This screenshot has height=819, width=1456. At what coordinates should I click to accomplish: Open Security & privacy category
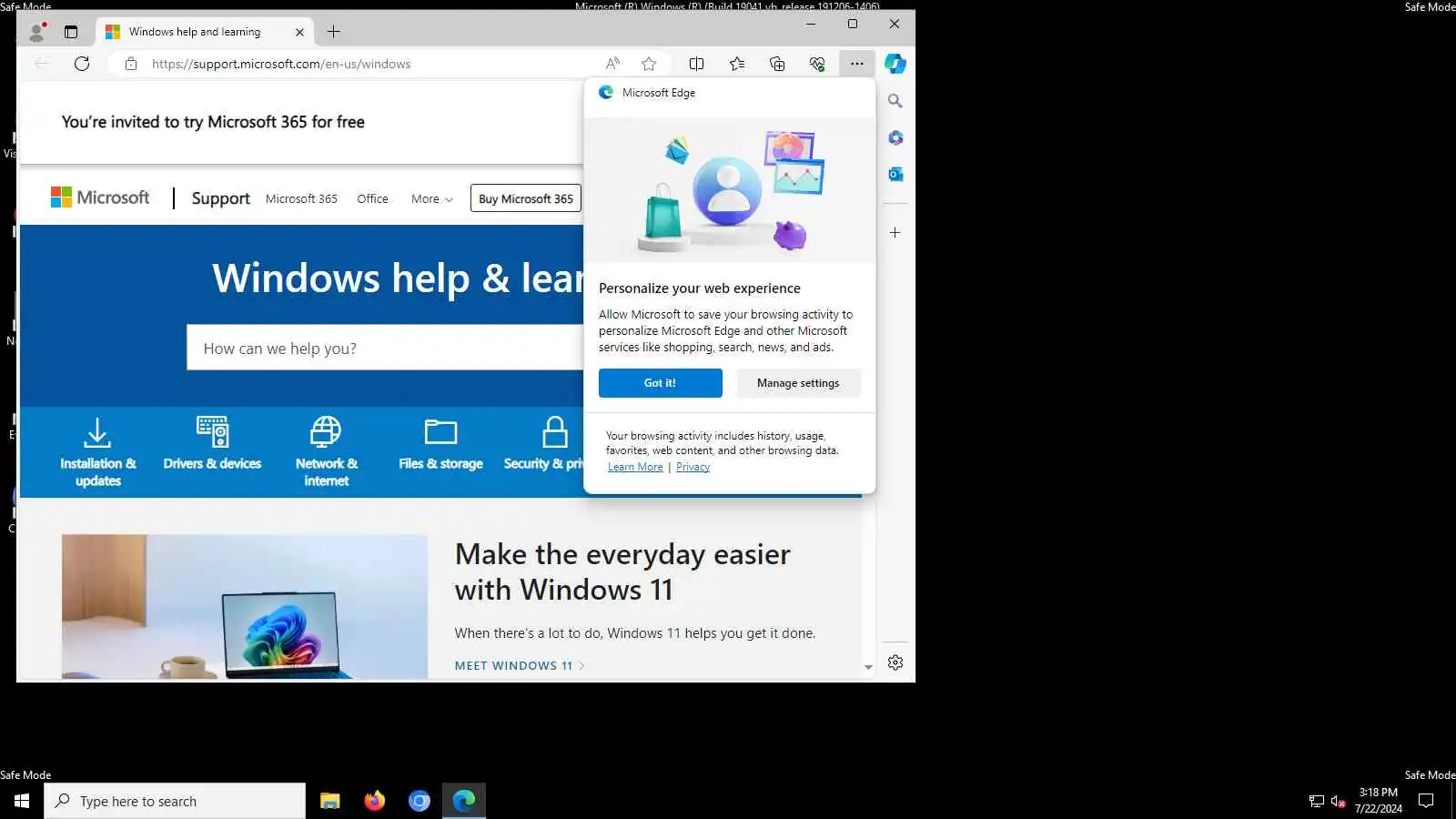pos(544,446)
